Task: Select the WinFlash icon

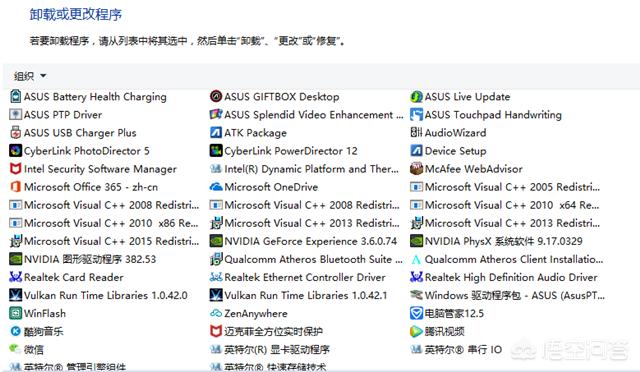Action: [x=16, y=313]
